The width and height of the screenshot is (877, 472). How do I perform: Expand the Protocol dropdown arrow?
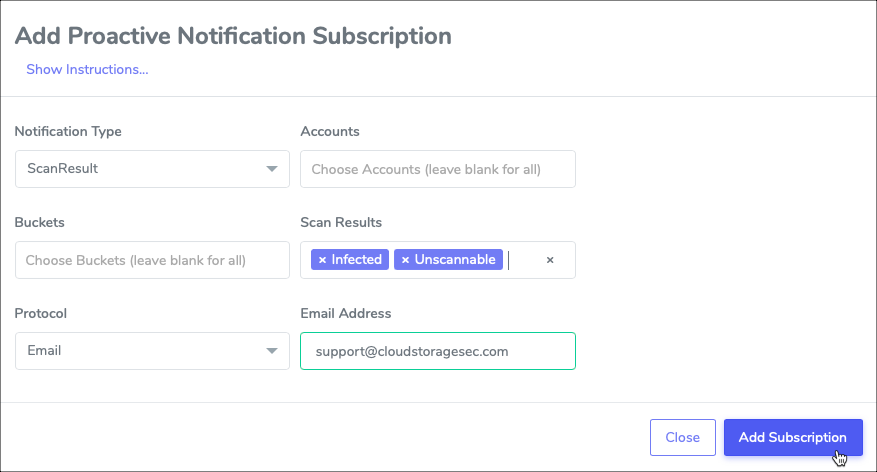tap(272, 351)
